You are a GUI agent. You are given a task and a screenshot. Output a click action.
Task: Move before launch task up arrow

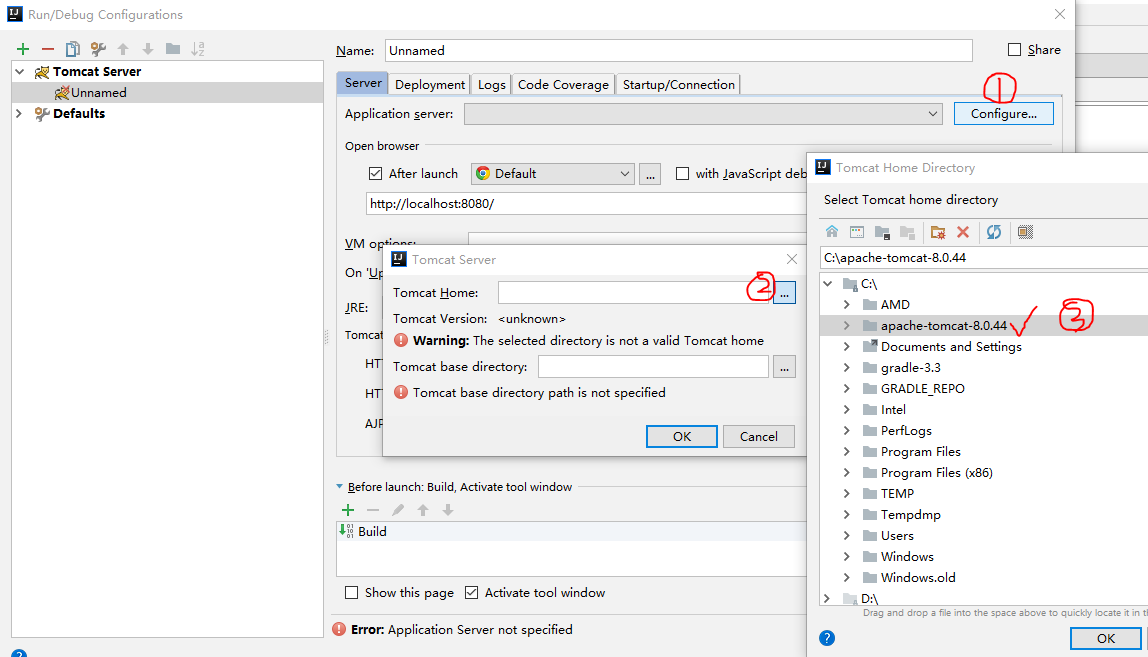pos(422,510)
